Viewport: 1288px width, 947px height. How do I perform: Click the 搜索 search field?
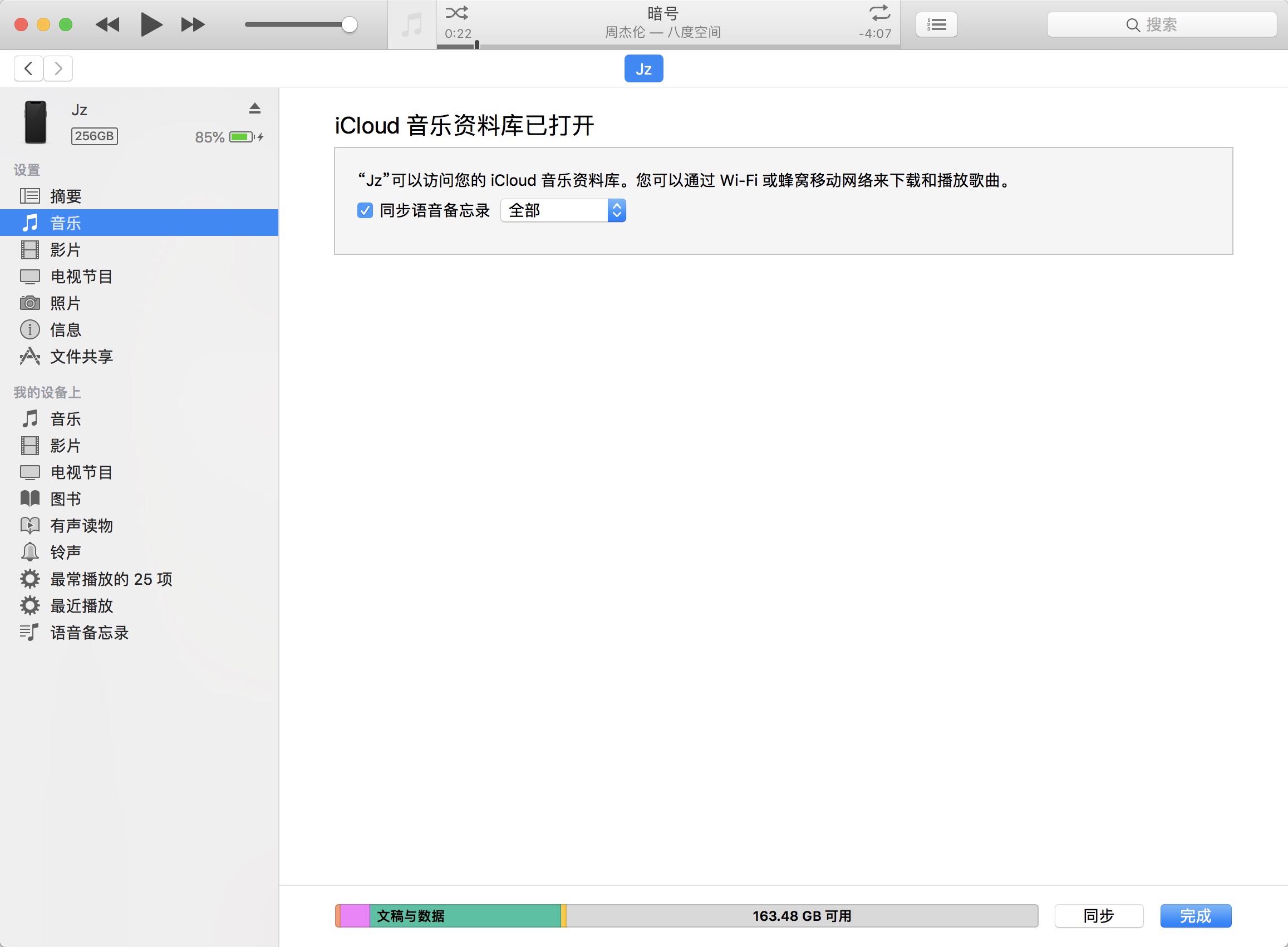tap(1161, 24)
